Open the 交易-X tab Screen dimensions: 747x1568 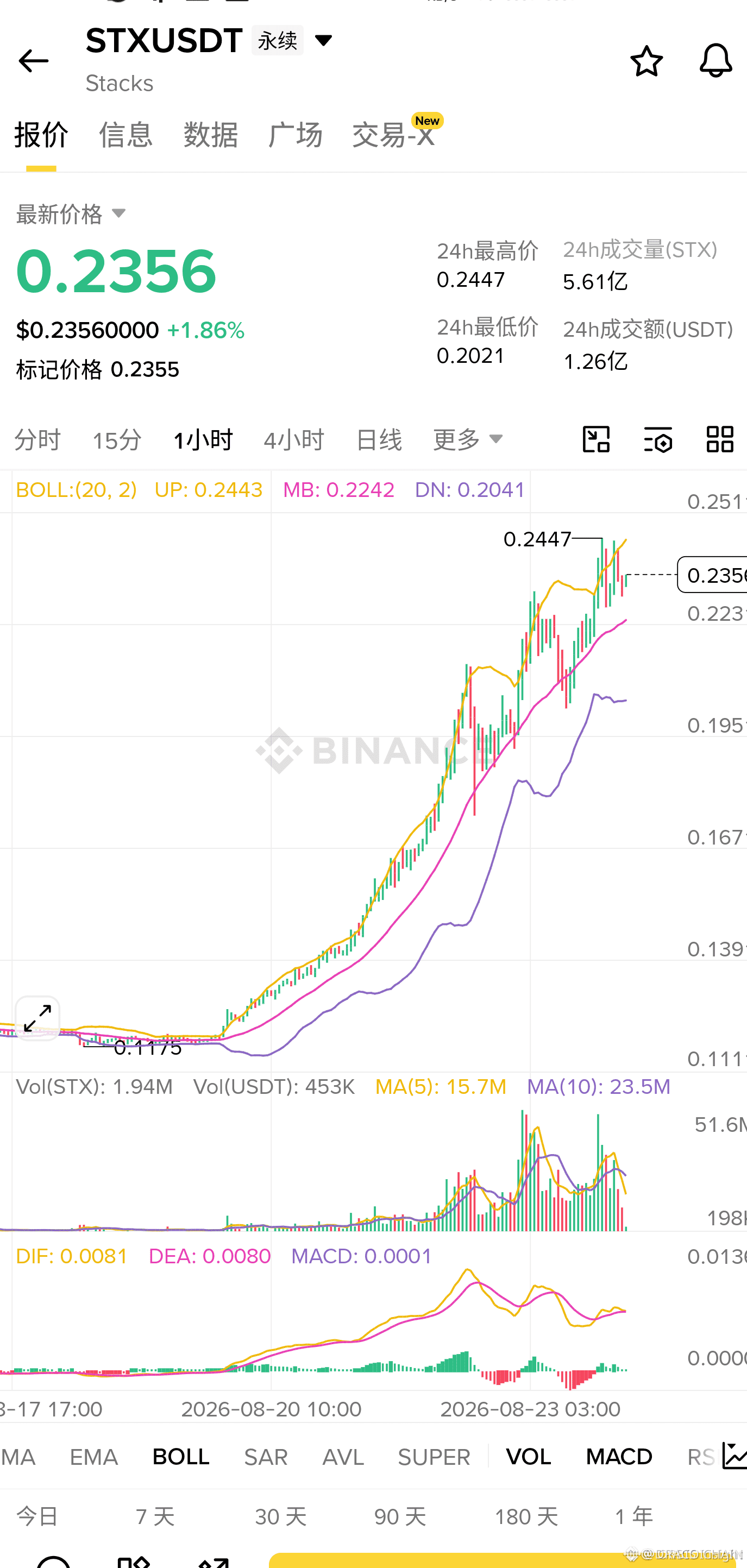pos(394,135)
